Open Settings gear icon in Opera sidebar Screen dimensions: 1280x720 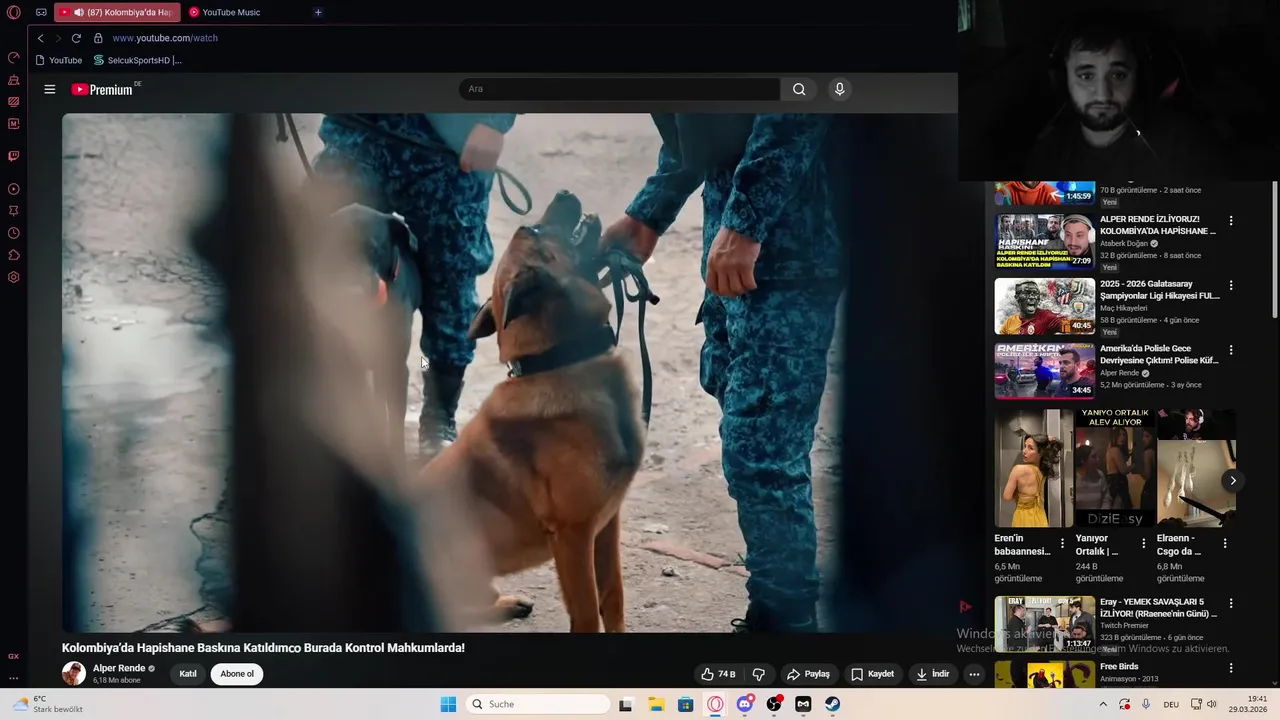[x=14, y=277]
